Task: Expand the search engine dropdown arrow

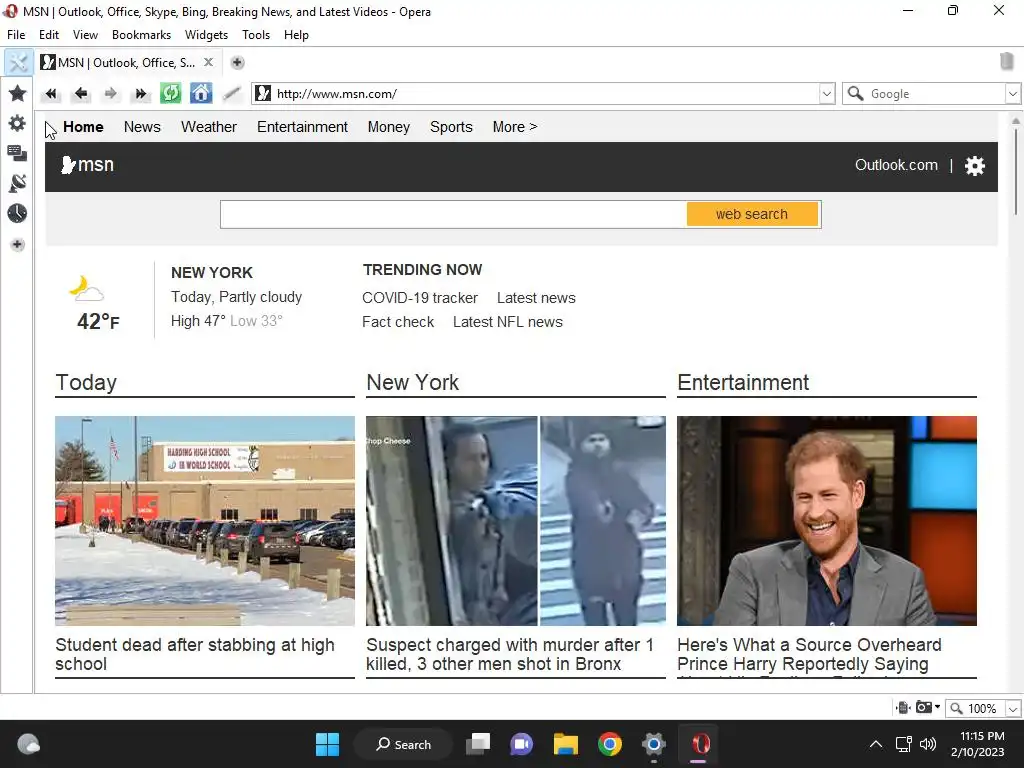Action: pyautogui.click(x=1013, y=93)
